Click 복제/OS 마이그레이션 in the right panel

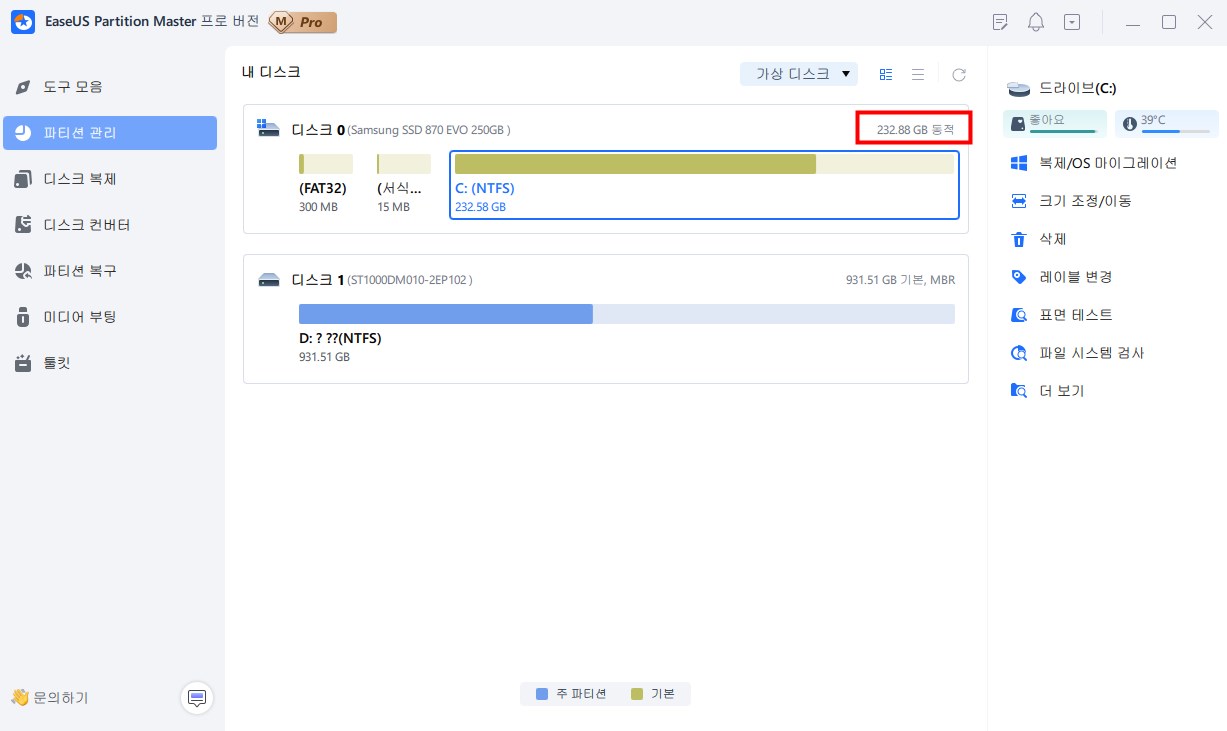(x=1108, y=163)
